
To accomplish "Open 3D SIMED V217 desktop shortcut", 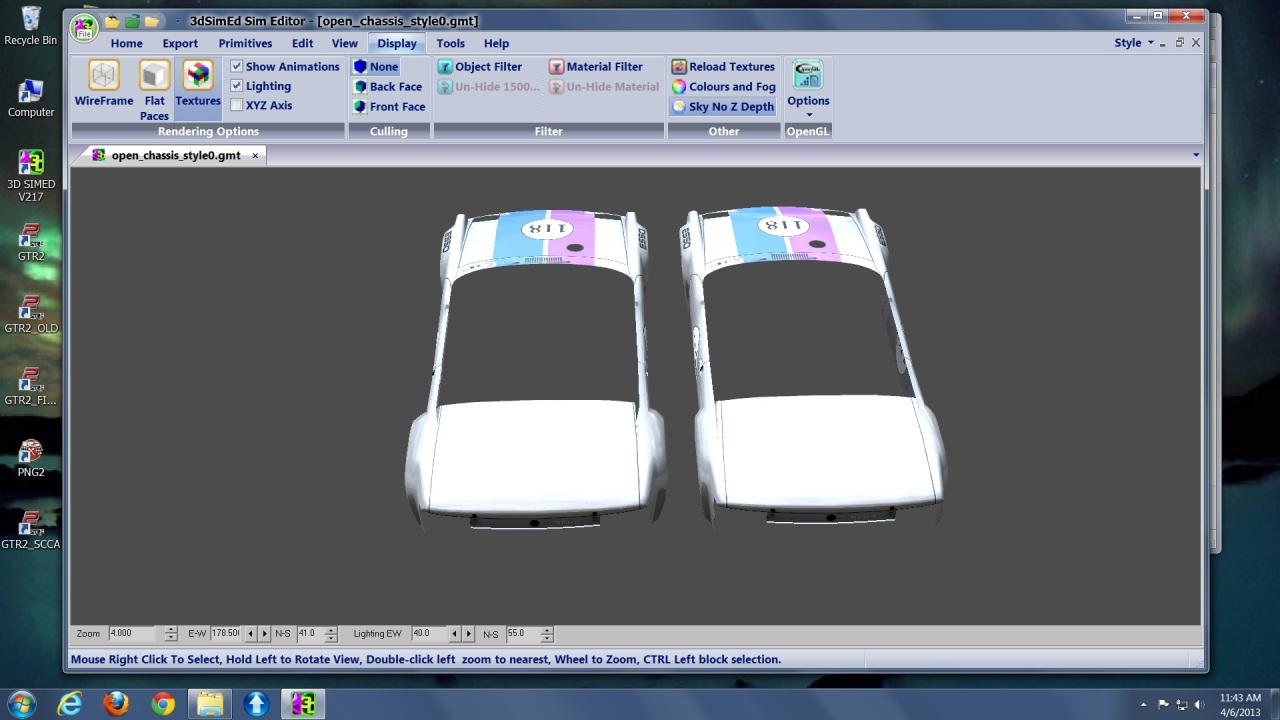I will point(31,175).
